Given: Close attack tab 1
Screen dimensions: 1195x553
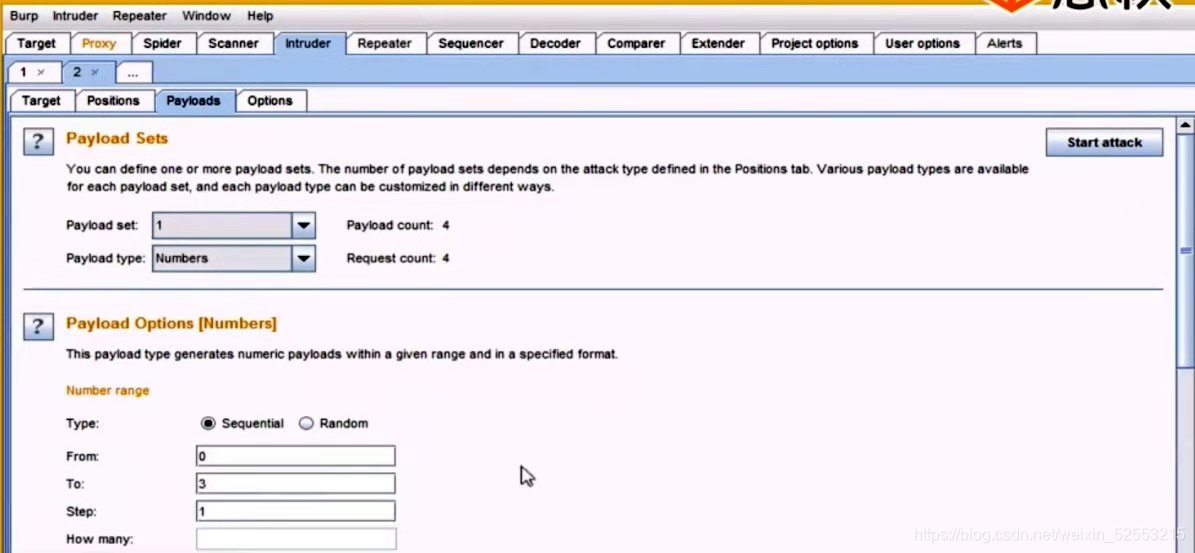Looking at the screenshot, I should point(41,72).
